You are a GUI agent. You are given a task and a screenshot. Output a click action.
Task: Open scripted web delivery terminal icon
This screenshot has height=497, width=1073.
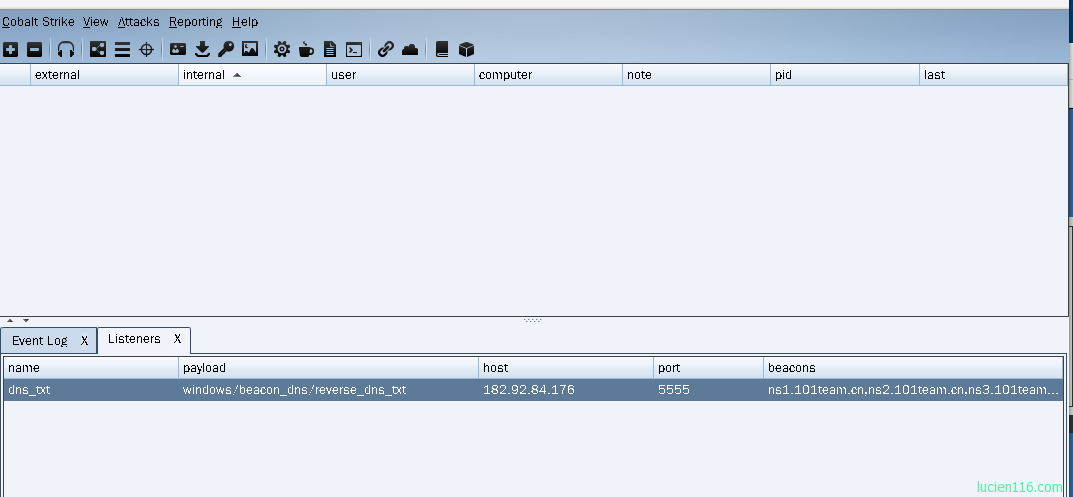click(x=354, y=49)
